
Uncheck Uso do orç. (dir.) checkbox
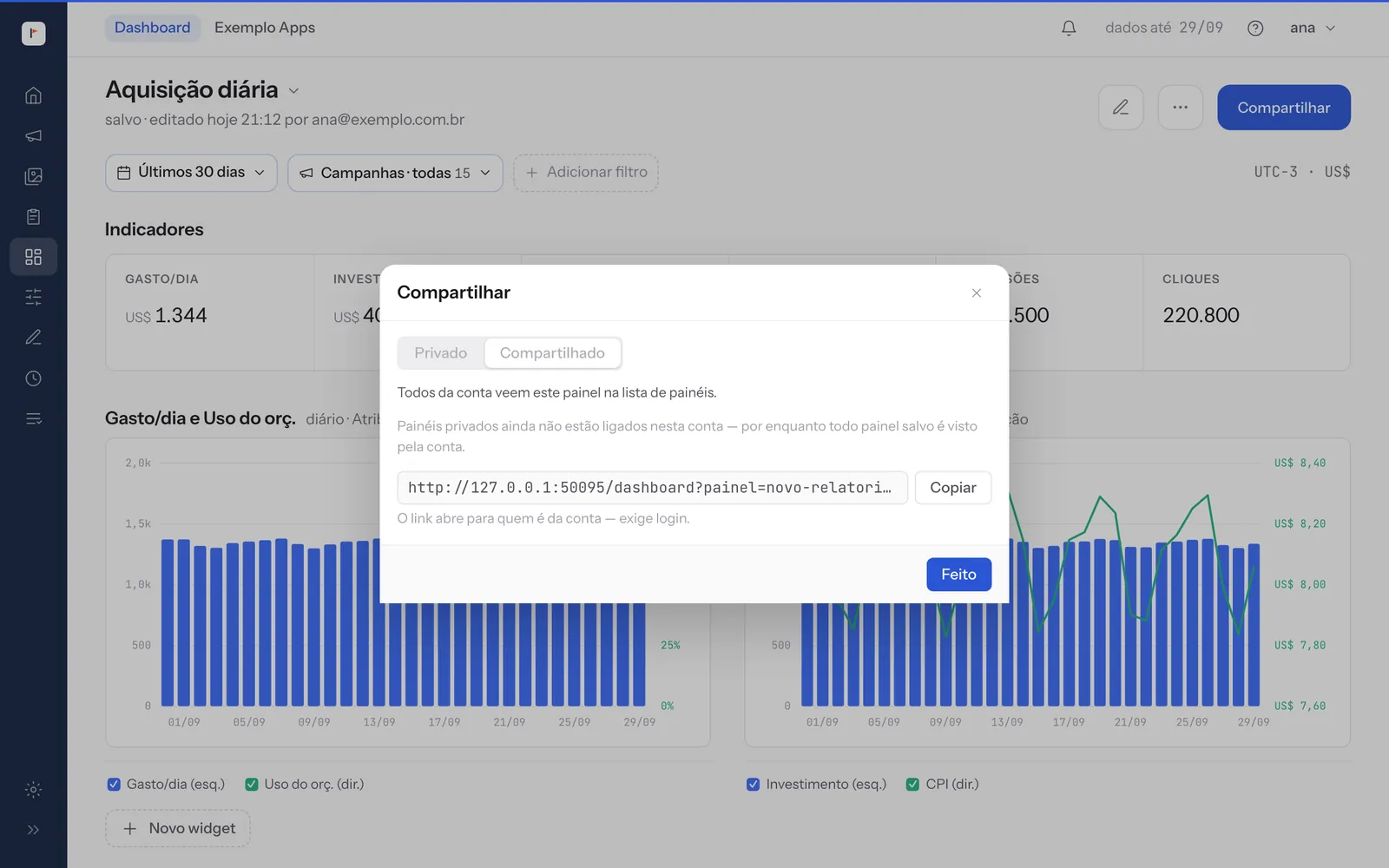pos(252,784)
